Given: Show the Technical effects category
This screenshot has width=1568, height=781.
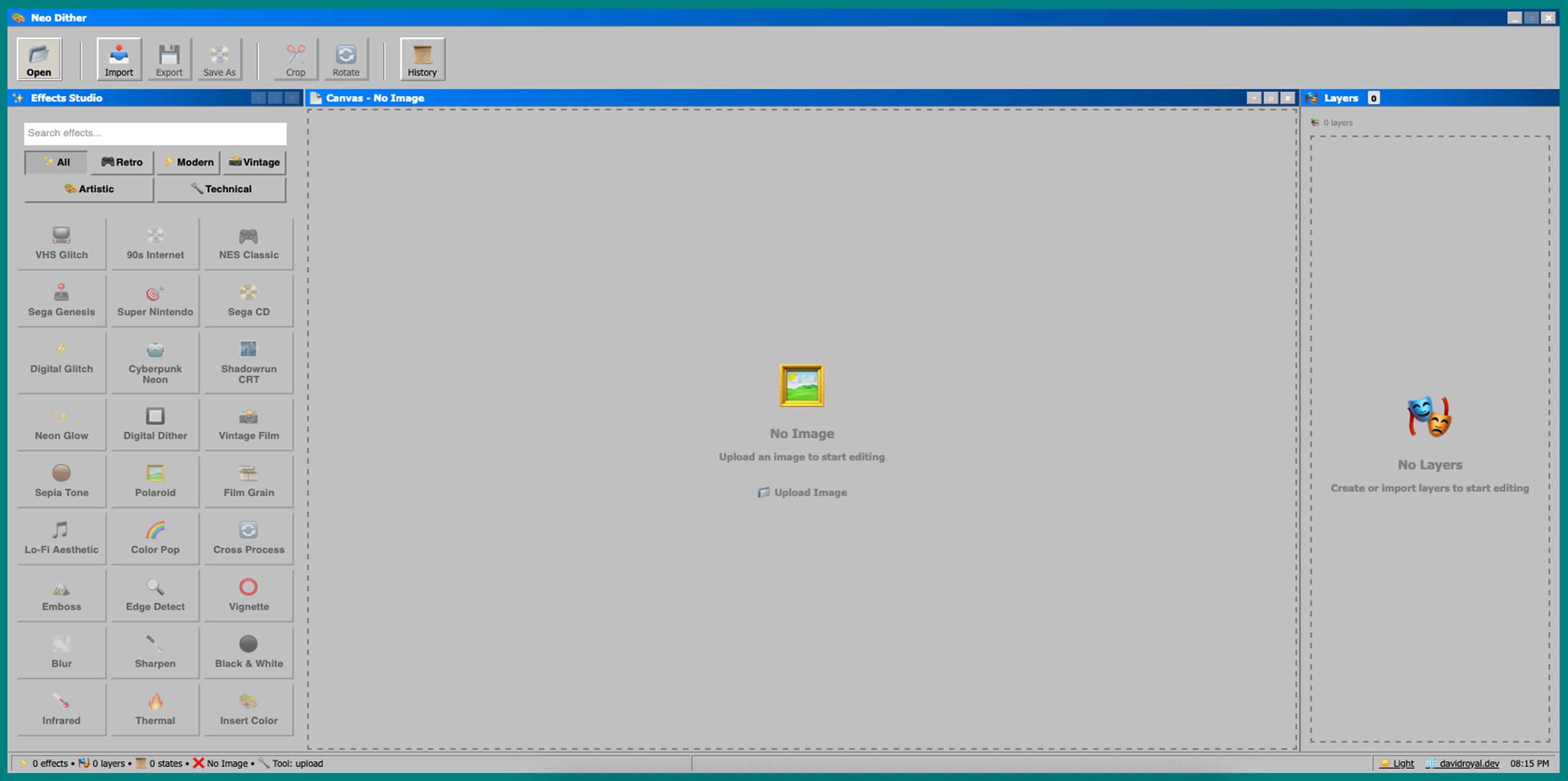Looking at the screenshot, I should (x=221, y=189).
